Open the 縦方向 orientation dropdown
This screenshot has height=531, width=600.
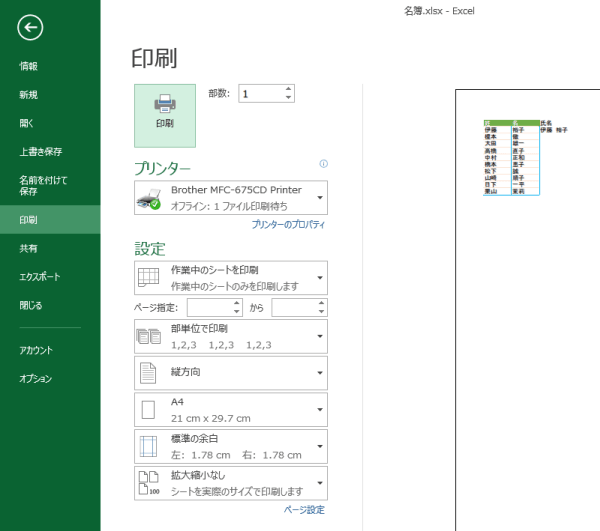coord(231,373)
